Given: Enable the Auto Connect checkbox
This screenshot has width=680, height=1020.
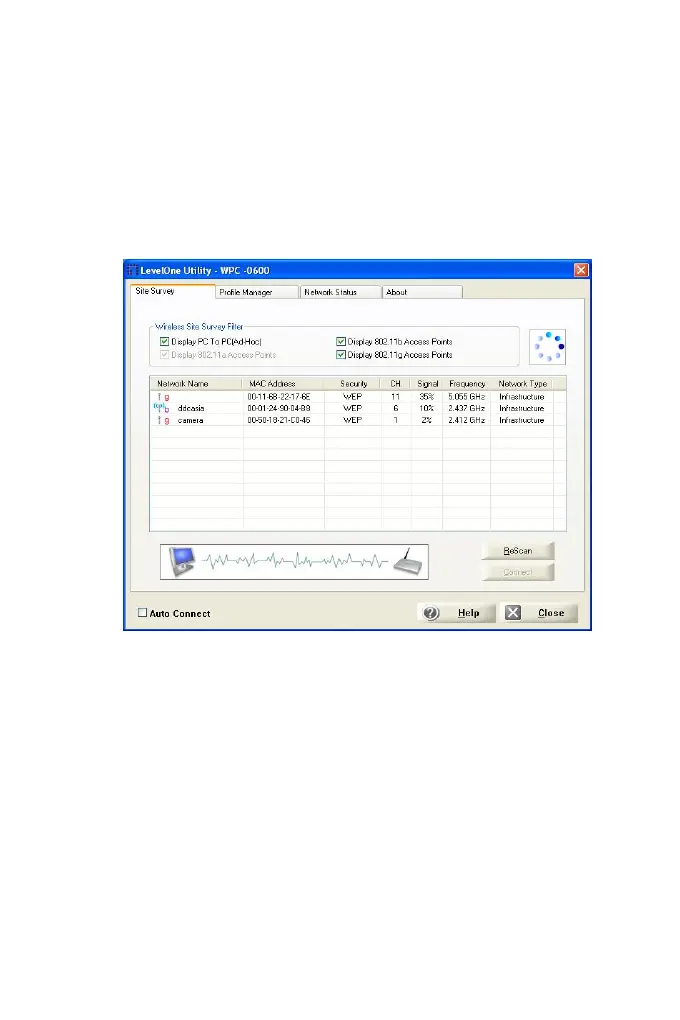Looking at the screenshot, I should [143, 613].
